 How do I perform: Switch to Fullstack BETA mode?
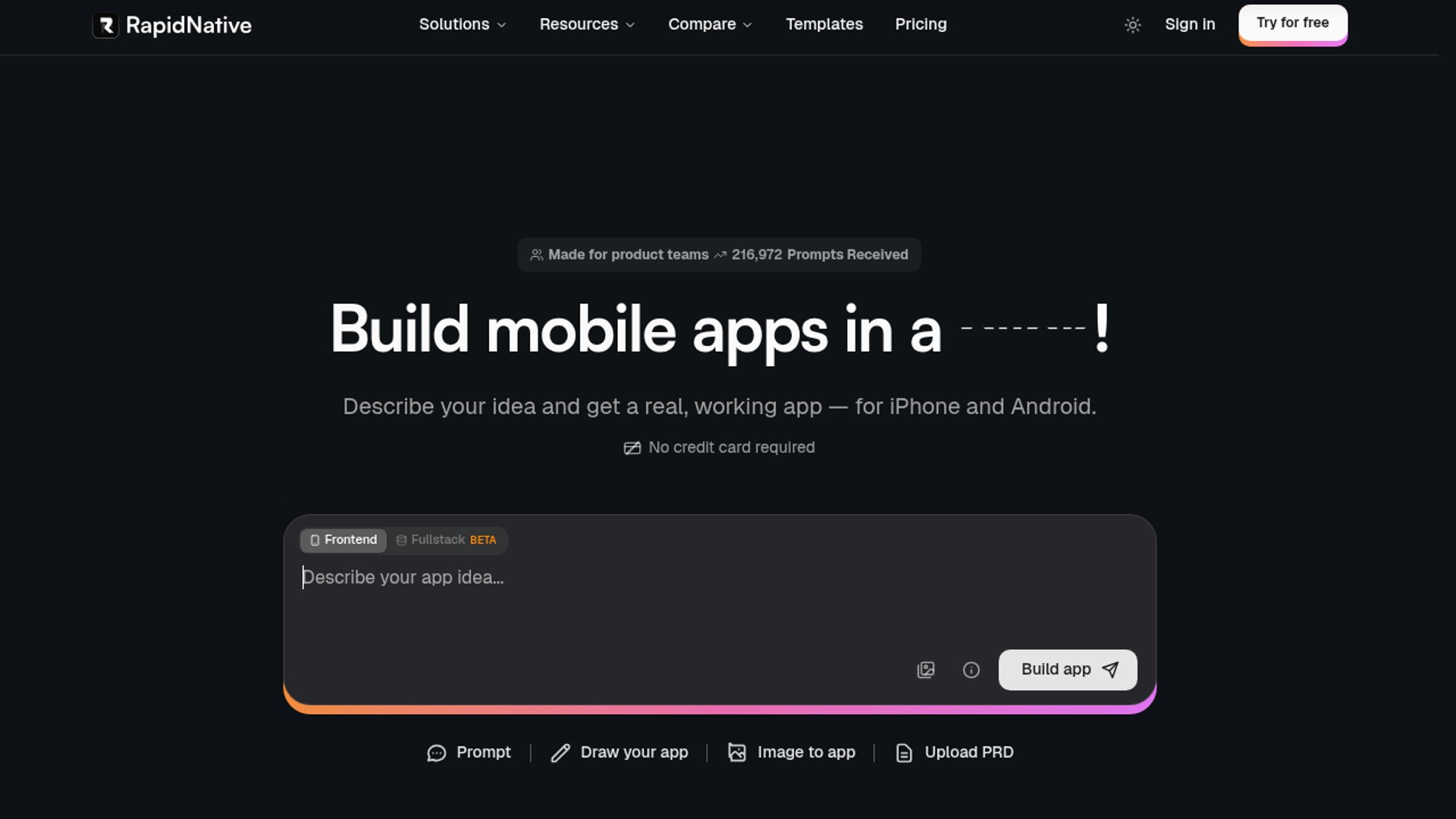(447, 540)
